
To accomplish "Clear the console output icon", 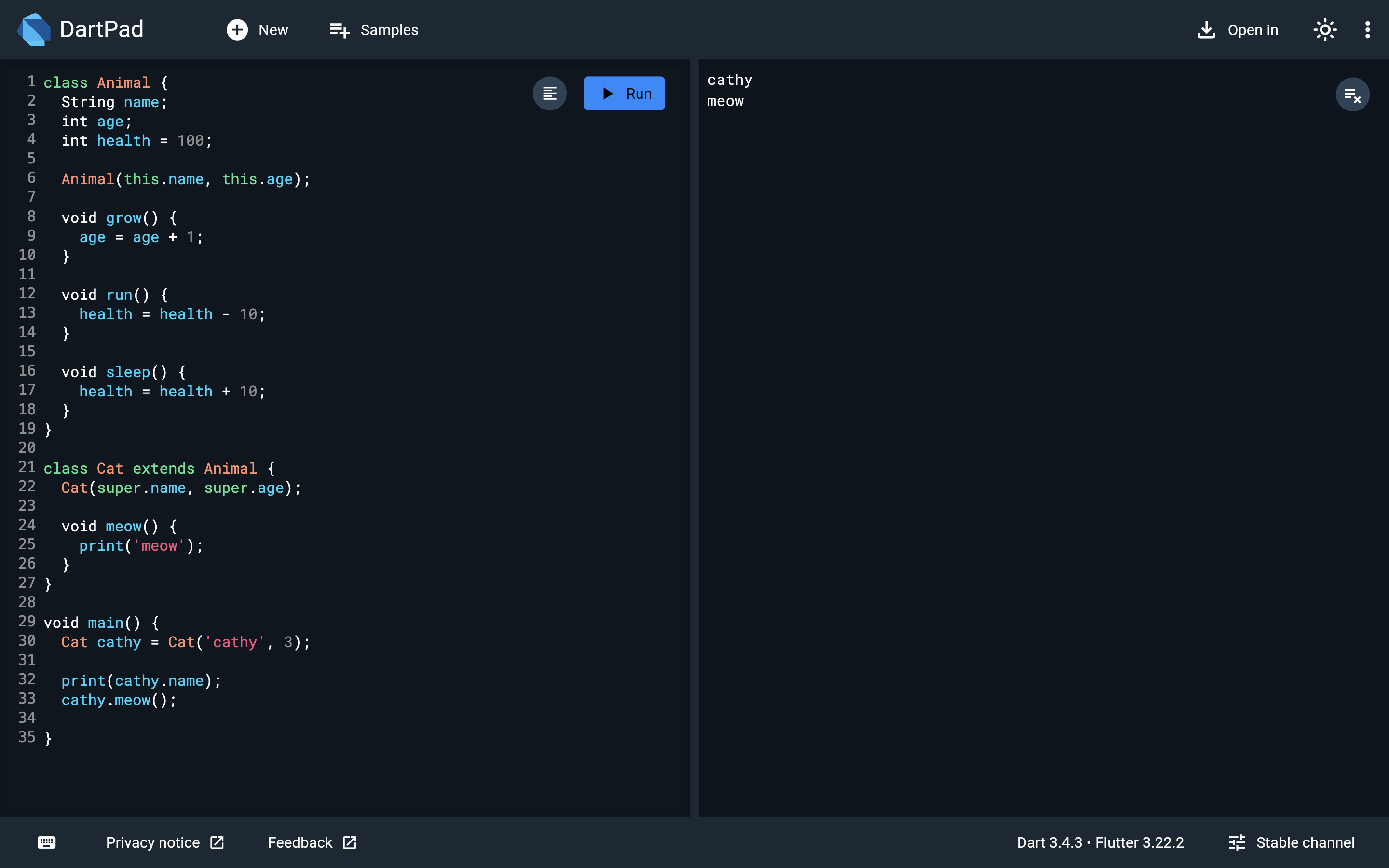I will pyautogui.click(x=1352, y=95).
